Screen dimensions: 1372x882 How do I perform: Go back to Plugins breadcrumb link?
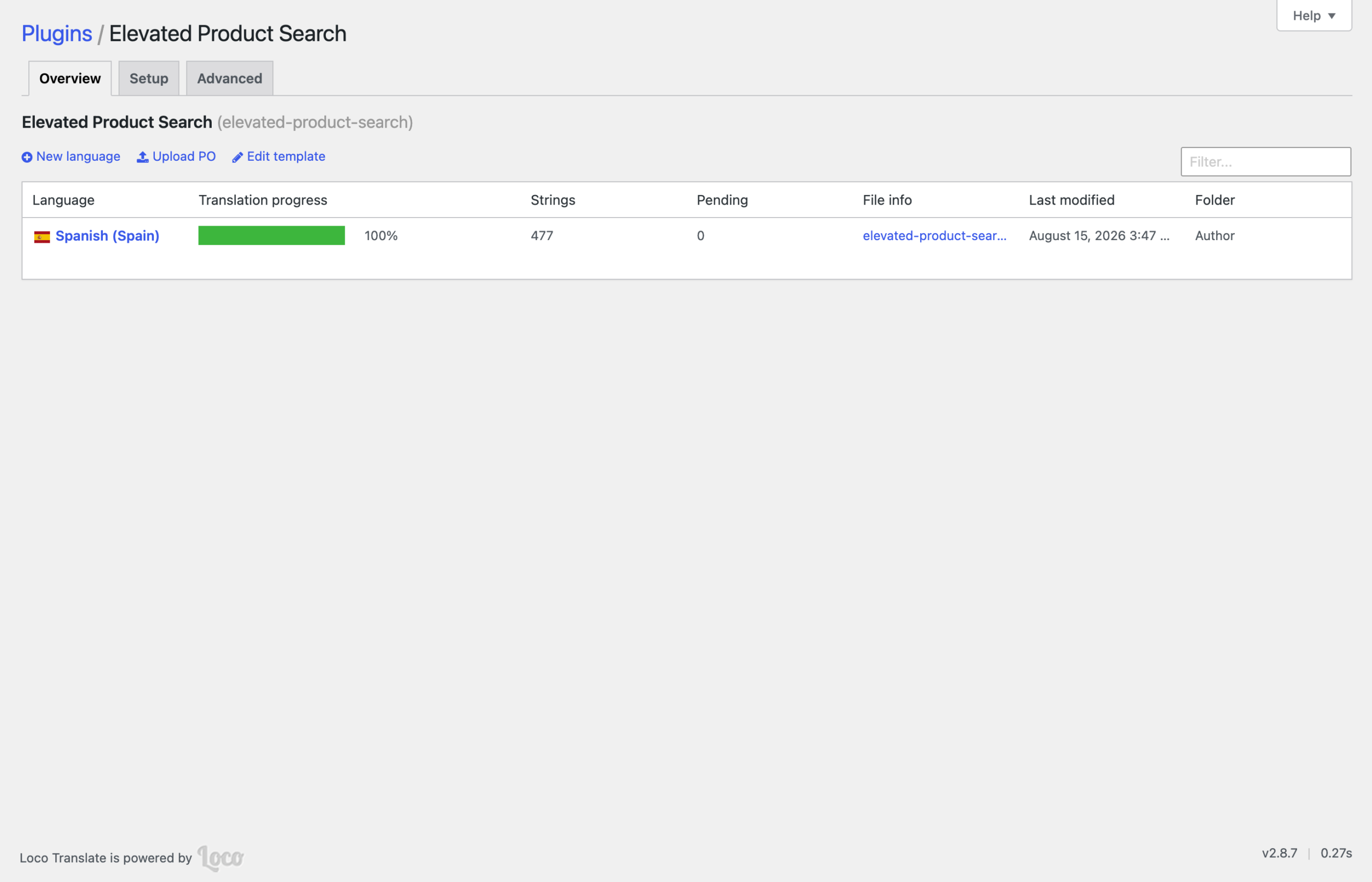tap(57, 34)
